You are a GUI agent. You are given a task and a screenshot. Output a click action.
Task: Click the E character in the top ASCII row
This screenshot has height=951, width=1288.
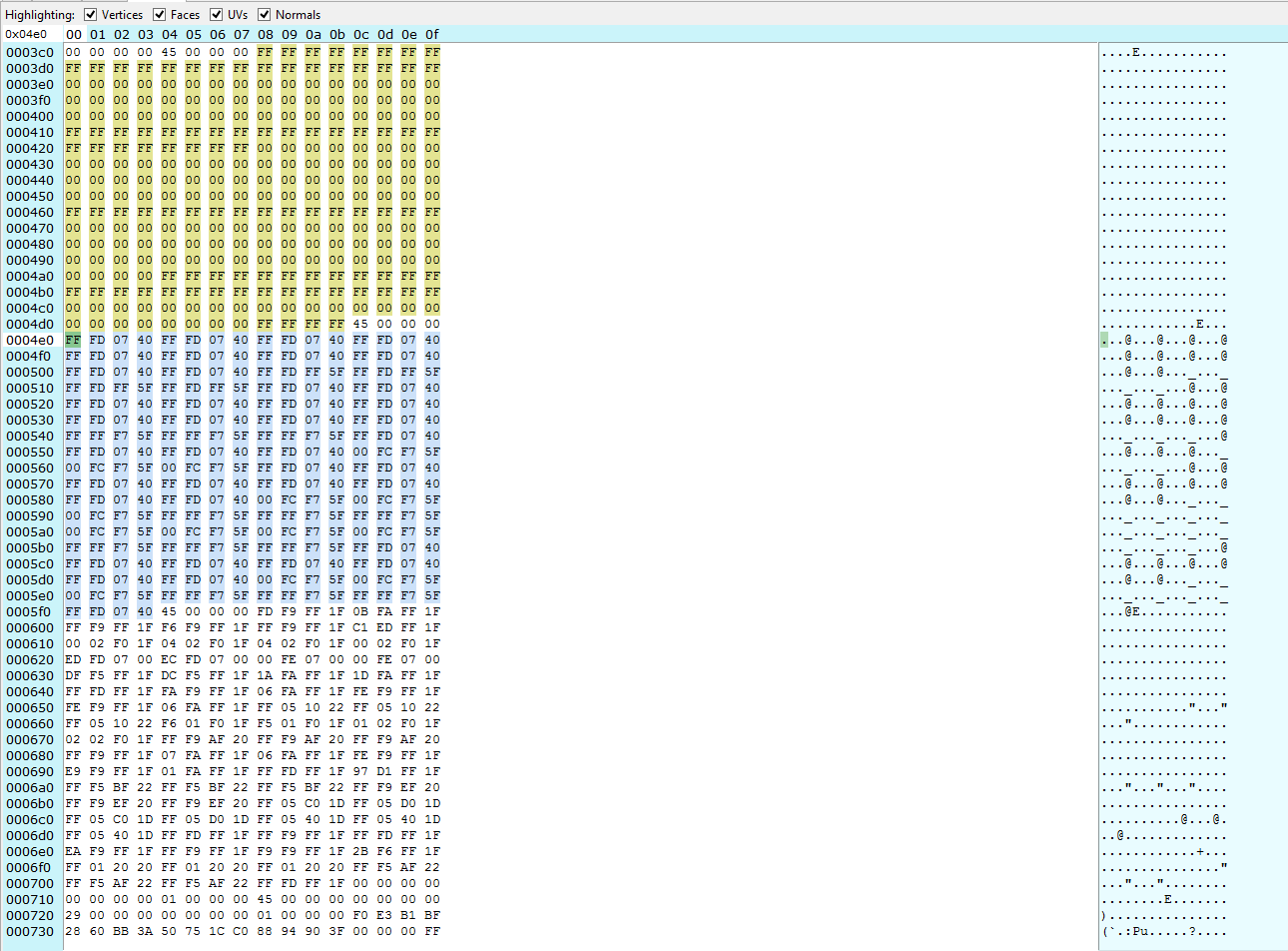point(1137,50)
